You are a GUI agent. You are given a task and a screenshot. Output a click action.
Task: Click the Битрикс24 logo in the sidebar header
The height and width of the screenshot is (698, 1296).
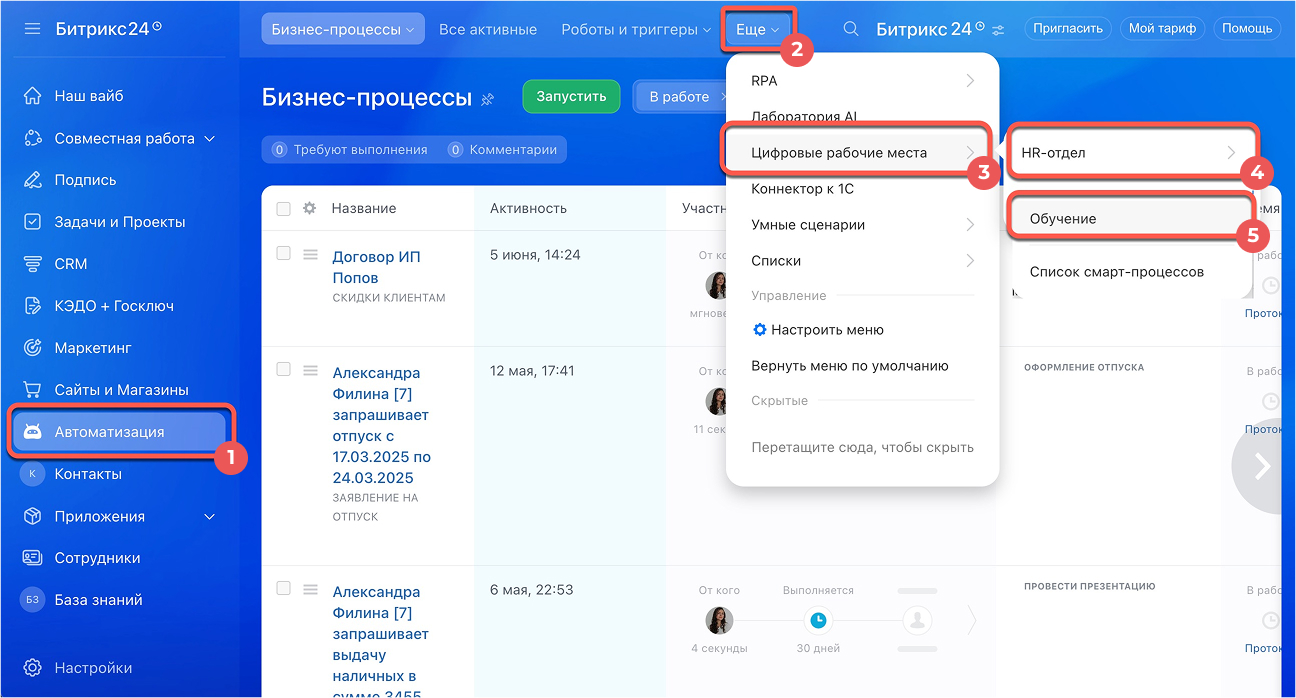(107, 29)
